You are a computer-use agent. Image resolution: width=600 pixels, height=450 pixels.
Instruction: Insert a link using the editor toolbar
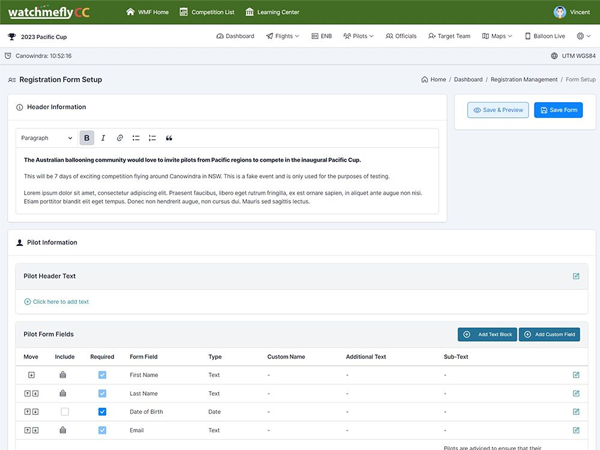coord(120,138)
